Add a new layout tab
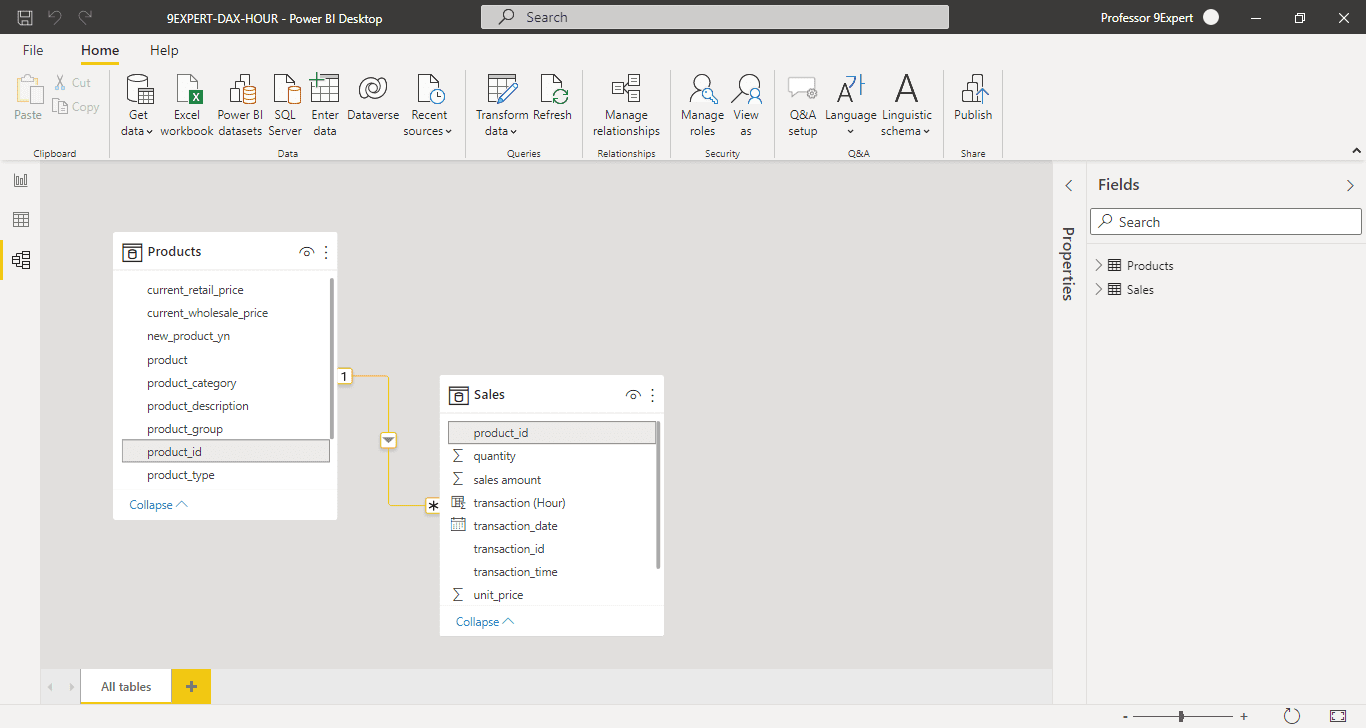The height and width of the screenshot is (728, 1366). pos(191,686)
